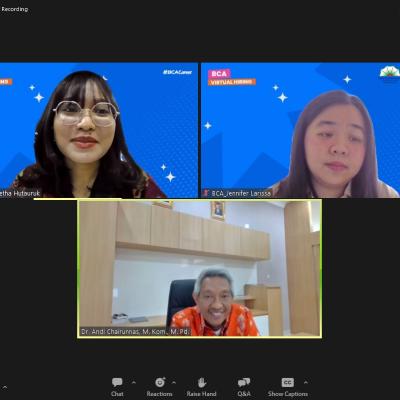
Task: Select Dr. Andi Chairunnas video tile
Action: [x=200, y=269]
